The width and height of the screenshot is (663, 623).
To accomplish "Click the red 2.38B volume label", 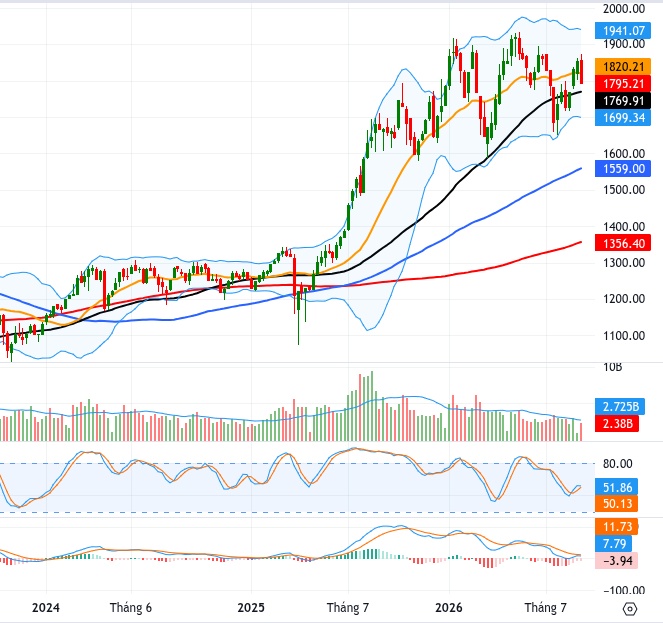I will (x=617, y=423).
